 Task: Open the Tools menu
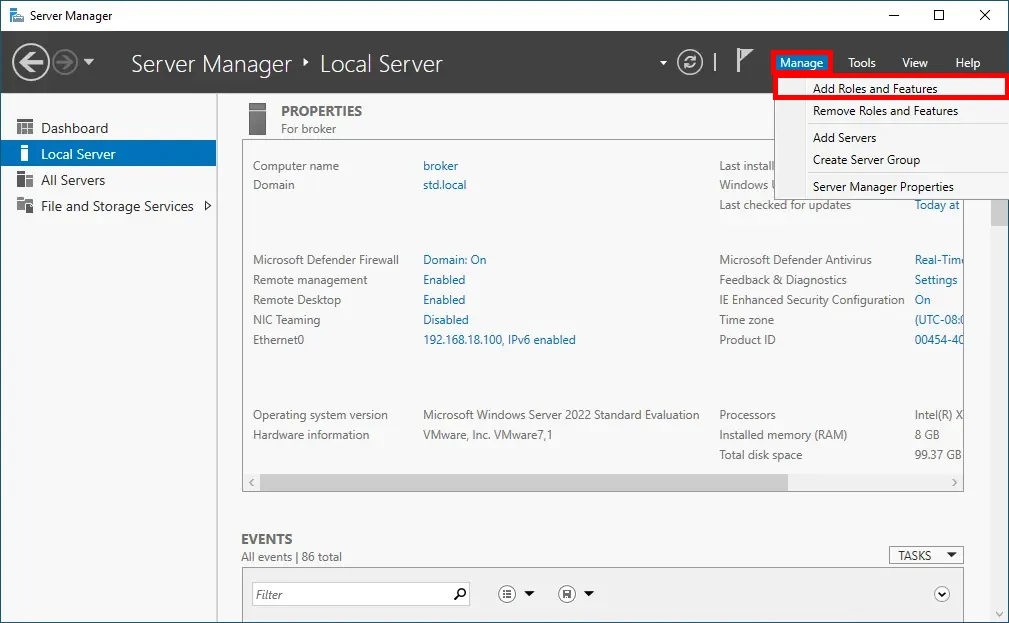tap(861, 62)
